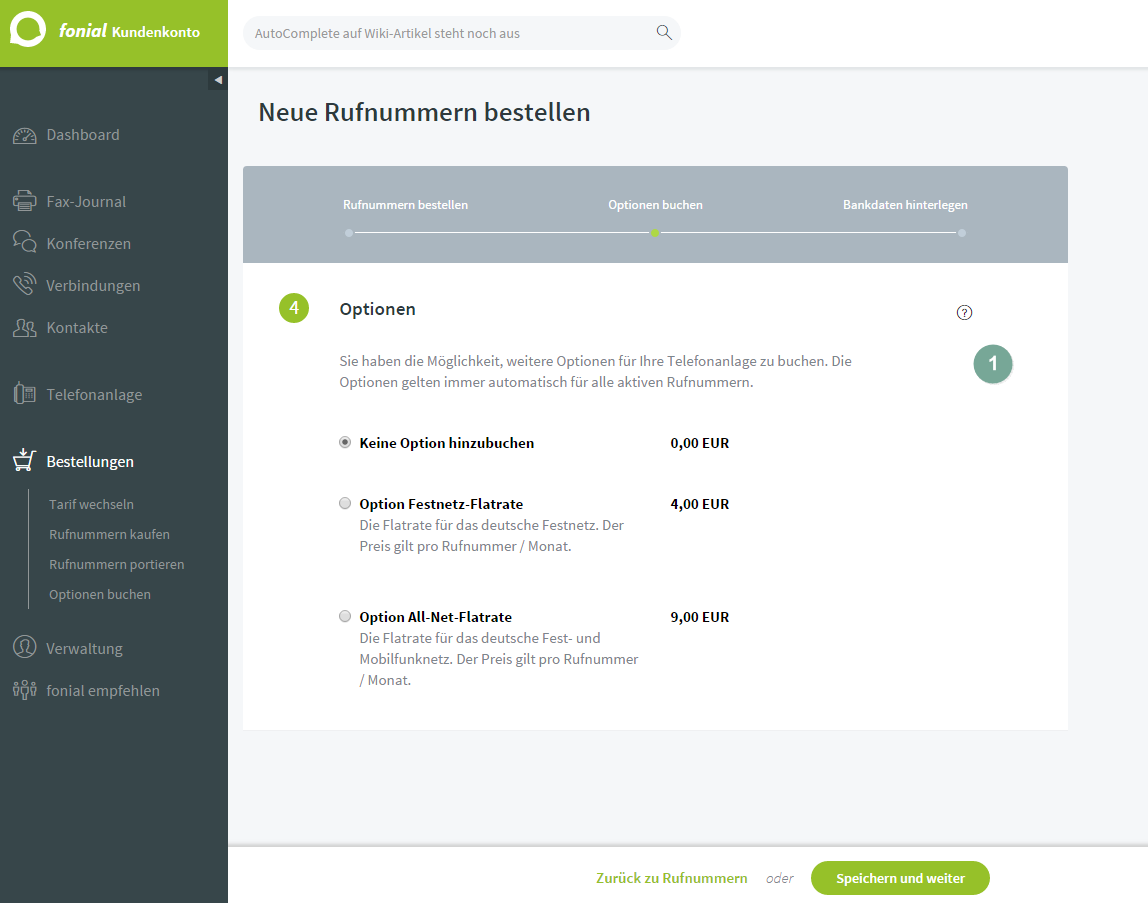Viewport: 1148px width, 903px height.
Task: Click the Telefonanlage desk-phone icon
Action: coord(24,393)
